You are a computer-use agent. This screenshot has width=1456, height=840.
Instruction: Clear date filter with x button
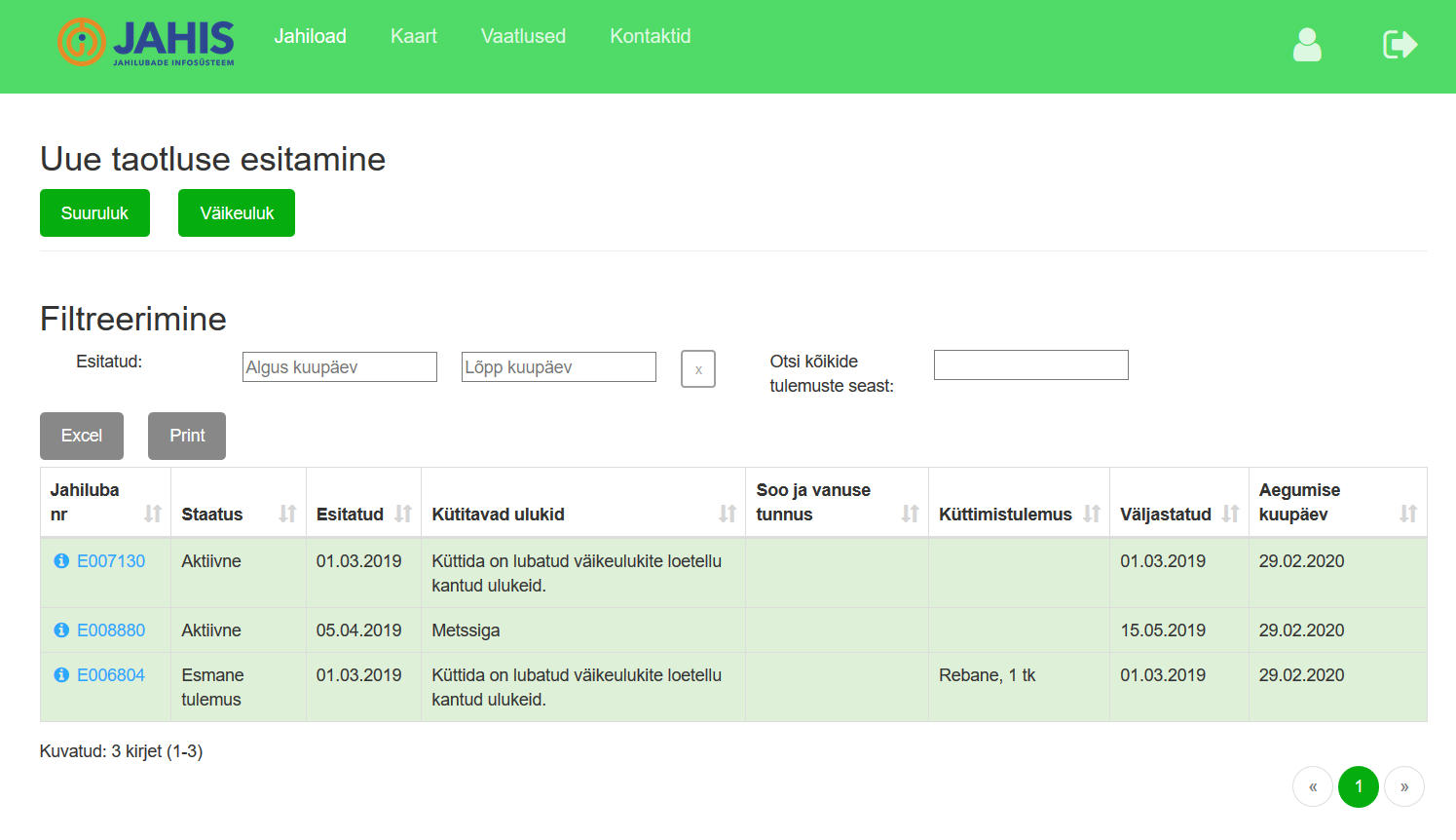(x=698, y=369)
